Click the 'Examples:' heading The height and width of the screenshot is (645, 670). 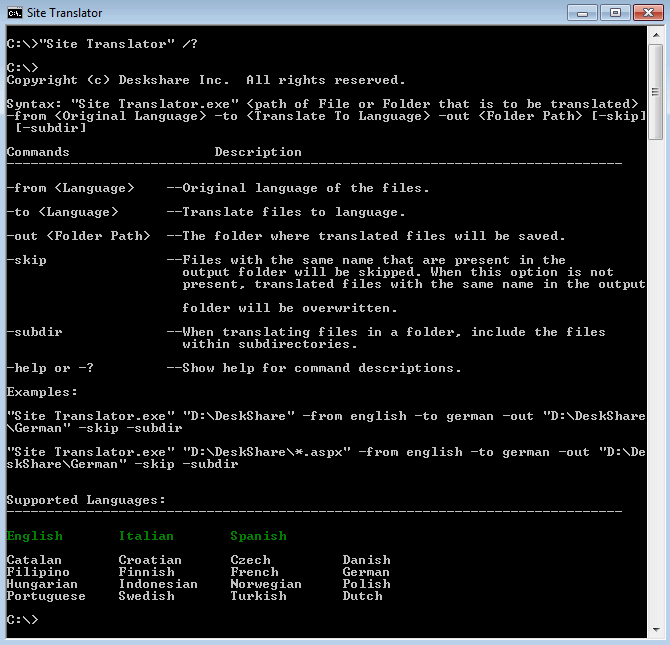[x=42, y=392]
